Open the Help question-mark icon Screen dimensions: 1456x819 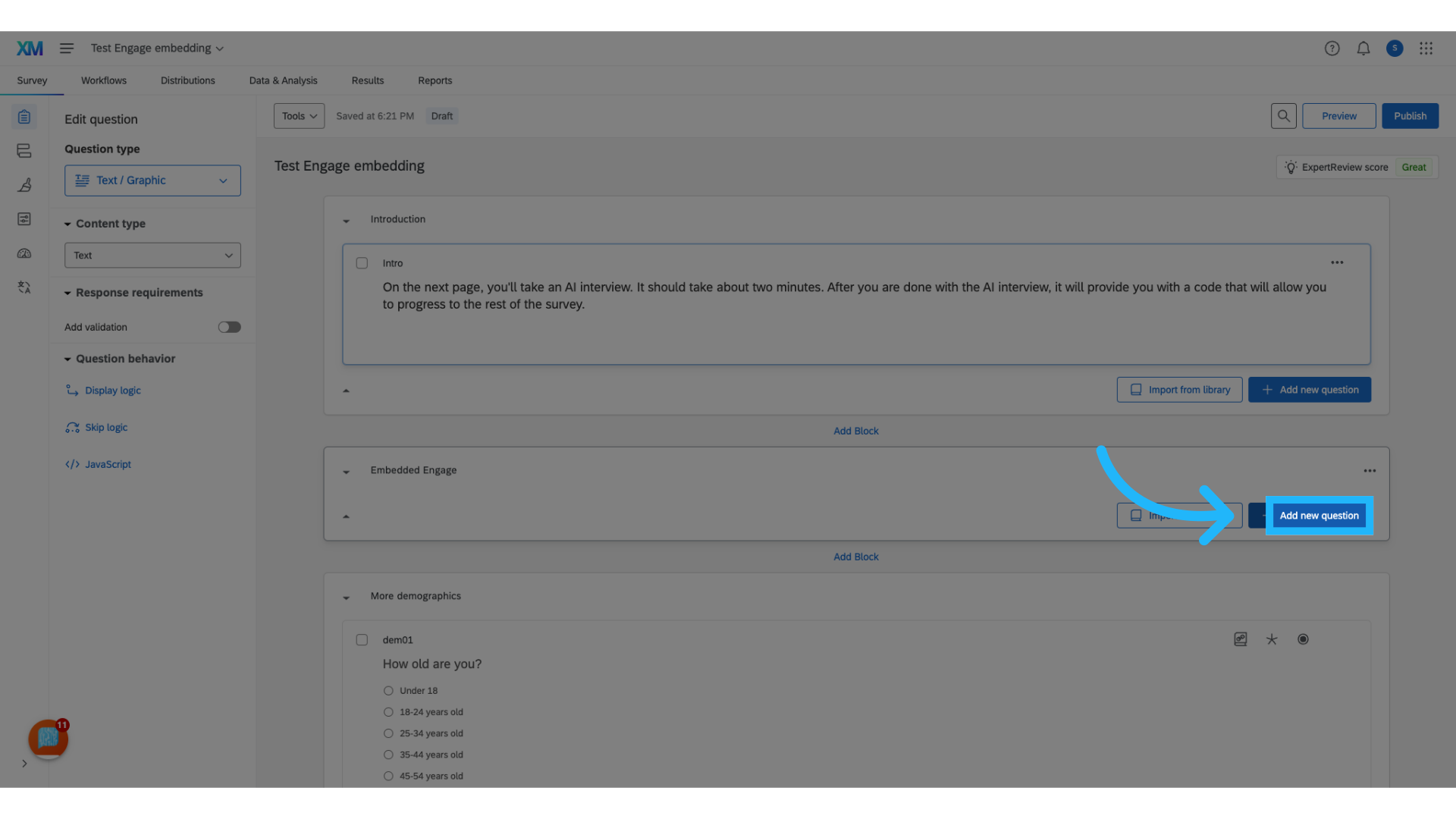click(x=1332, y=49)
